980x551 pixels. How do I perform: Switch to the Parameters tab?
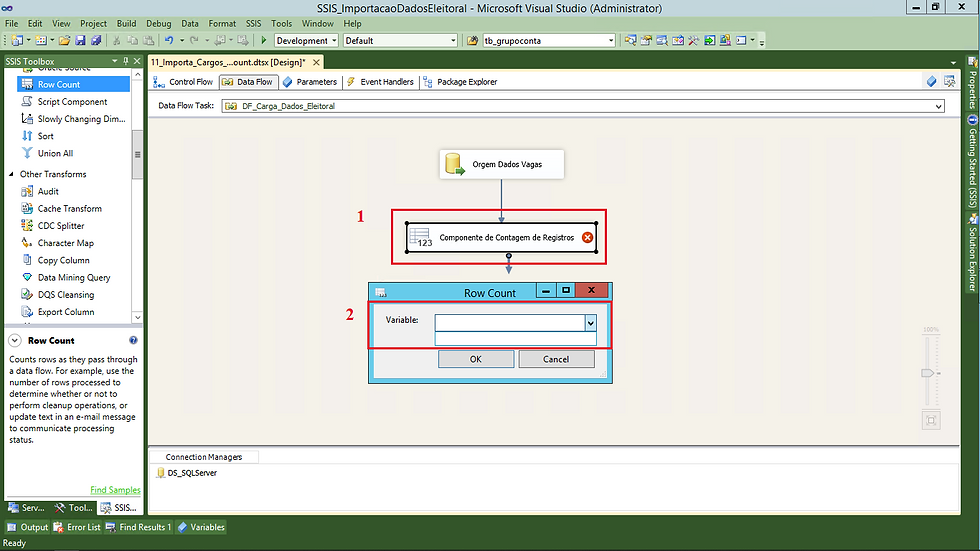310,82
